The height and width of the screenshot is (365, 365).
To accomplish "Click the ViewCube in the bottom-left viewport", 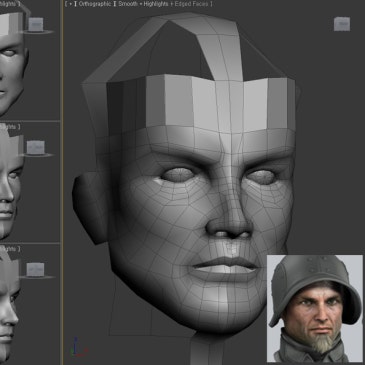I will (35, 269).
